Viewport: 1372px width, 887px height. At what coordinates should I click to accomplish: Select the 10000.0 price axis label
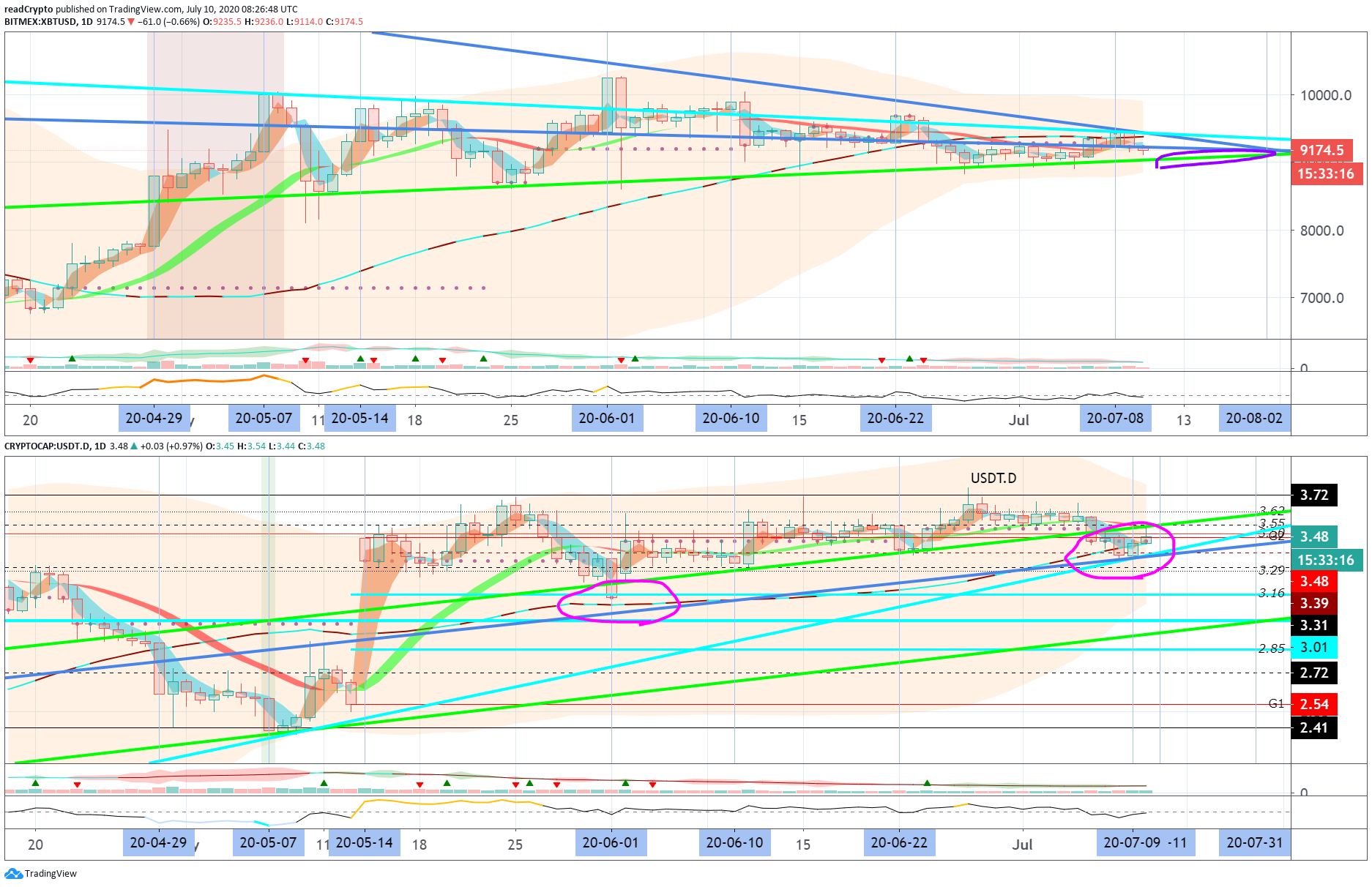(x=1326, y=95)
